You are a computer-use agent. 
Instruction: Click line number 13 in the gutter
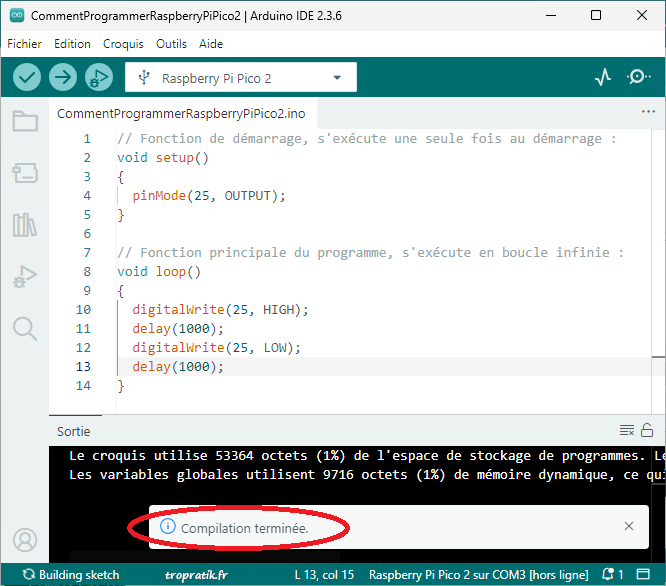(83, 366)
